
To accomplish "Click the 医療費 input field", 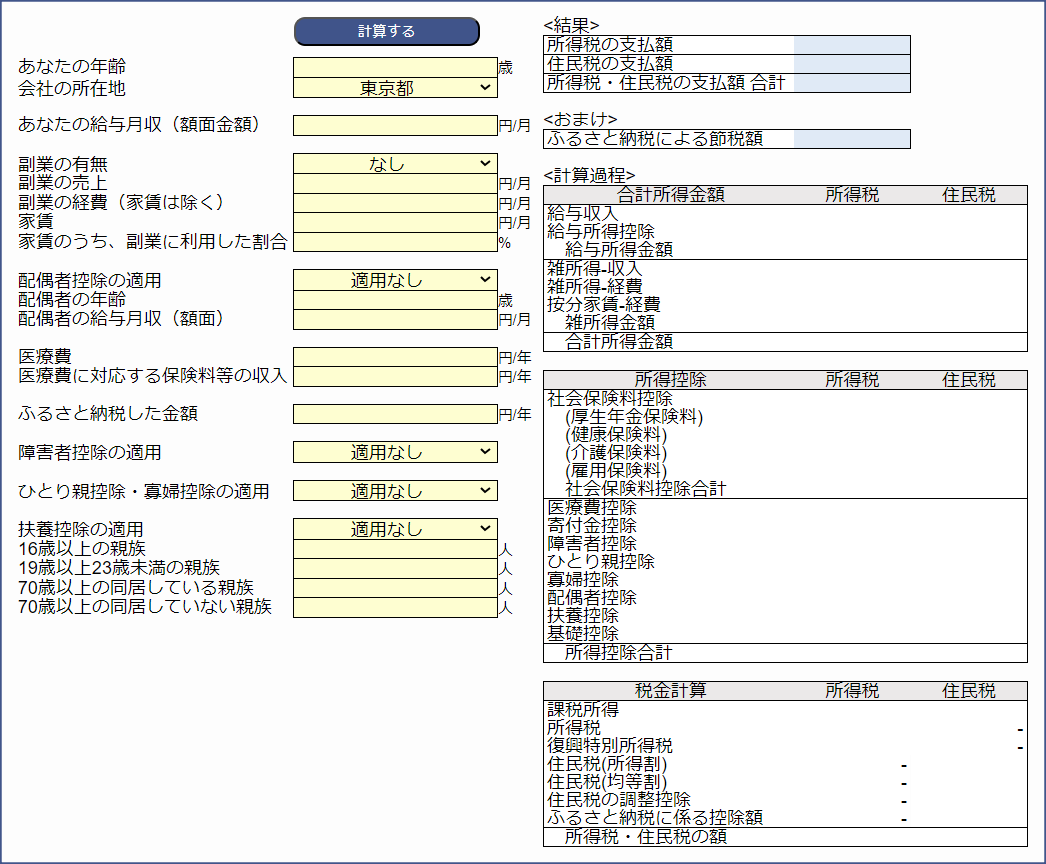I will (395, 357).
